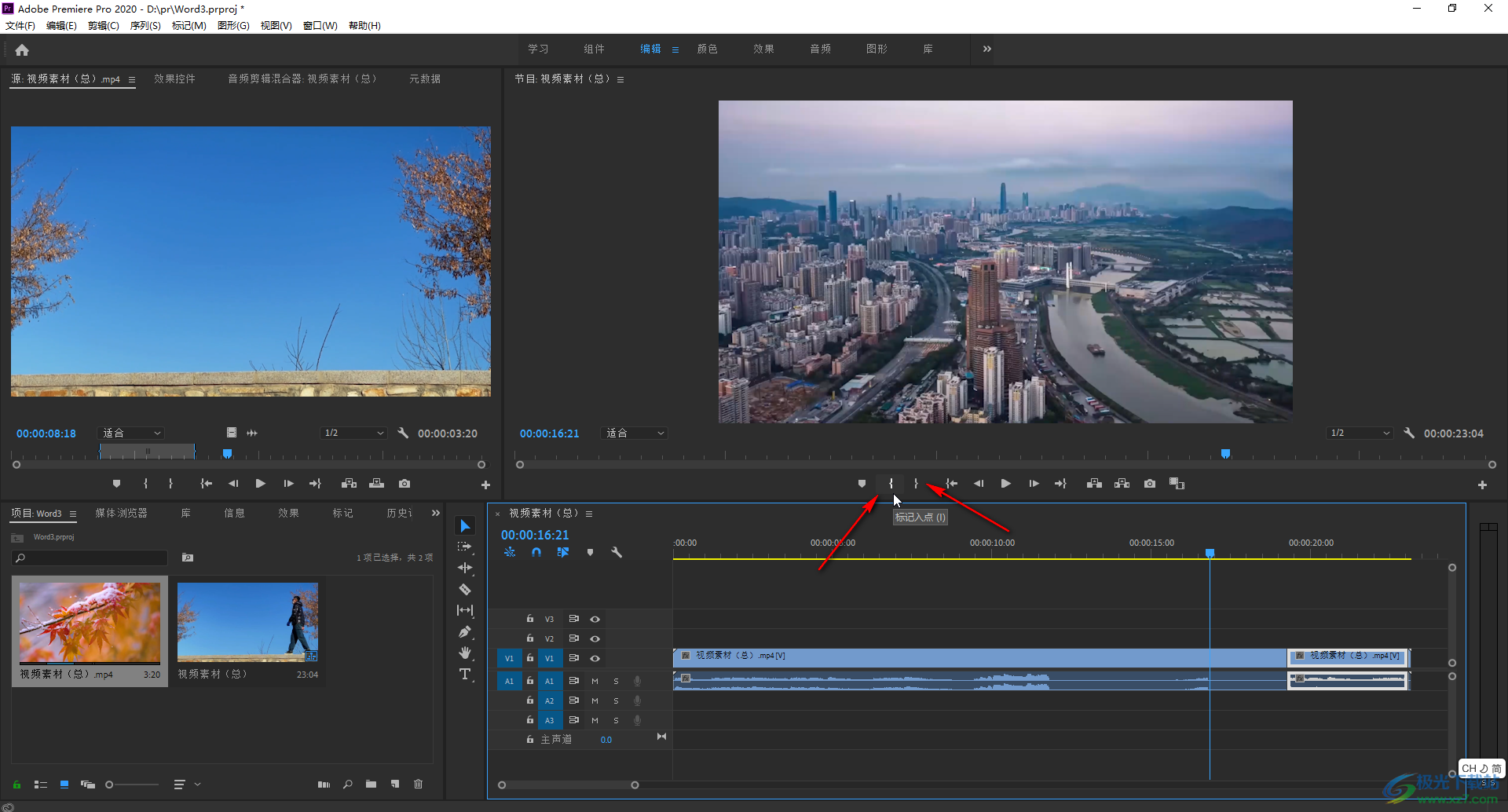Click New Item button in Project panel
Viewport: 1508px width, 812px height.
[395, 784]
